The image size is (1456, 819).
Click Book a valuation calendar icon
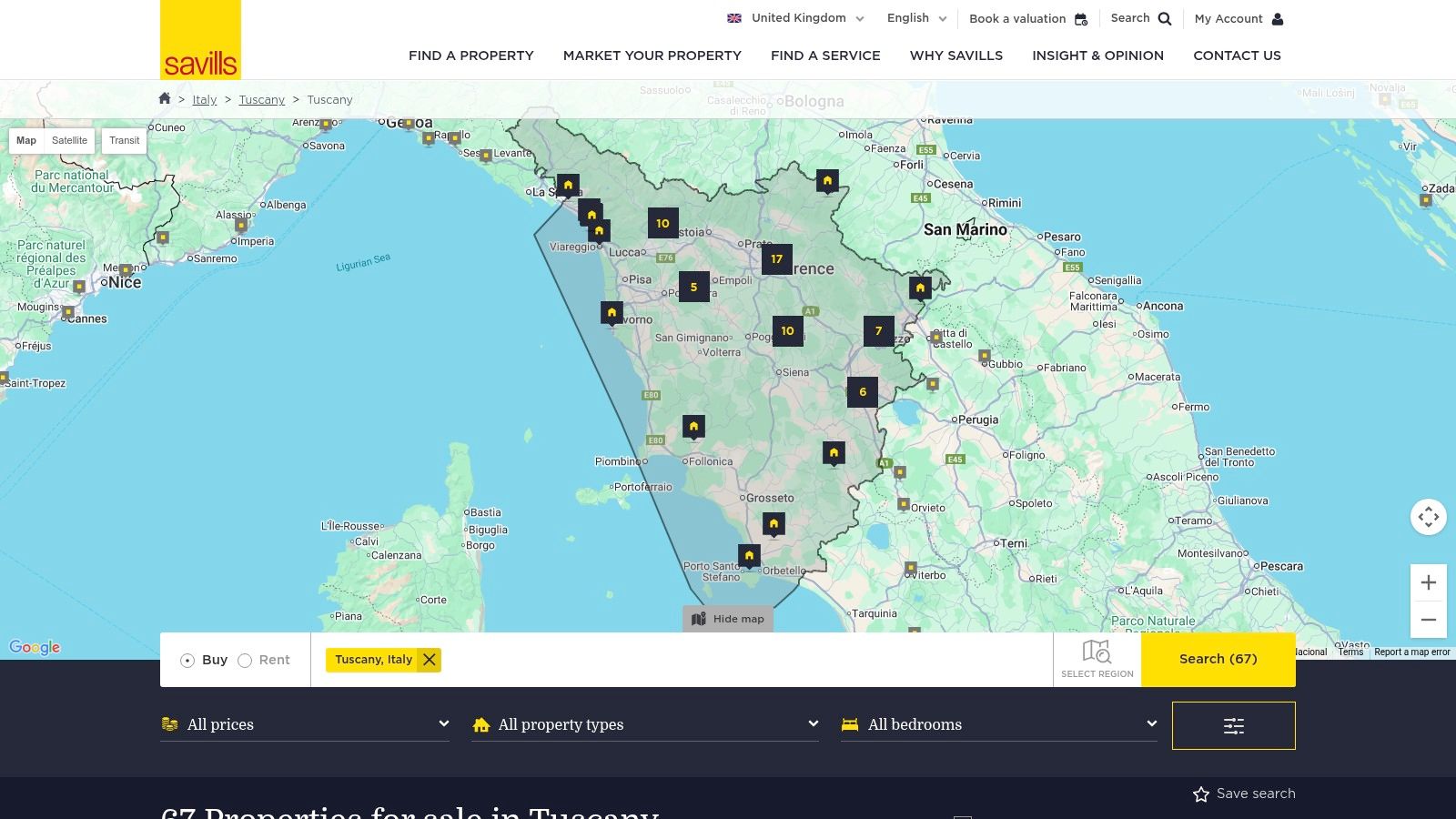pyautogui.click(x=1081, y=19)
